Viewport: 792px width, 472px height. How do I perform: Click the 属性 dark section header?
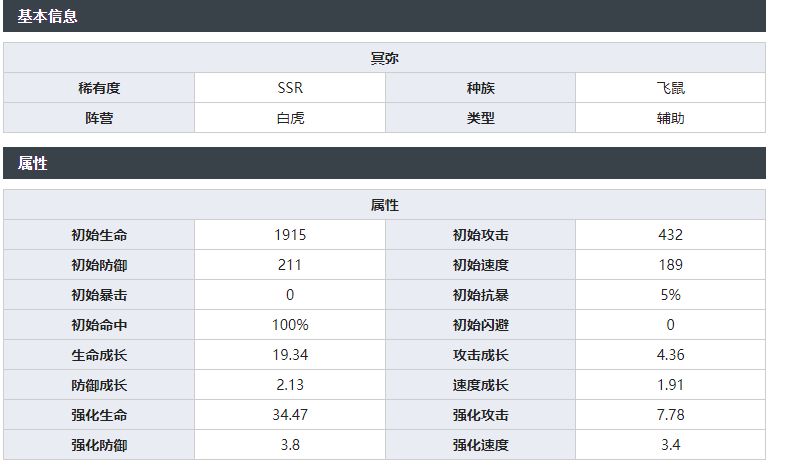(33, 163)
